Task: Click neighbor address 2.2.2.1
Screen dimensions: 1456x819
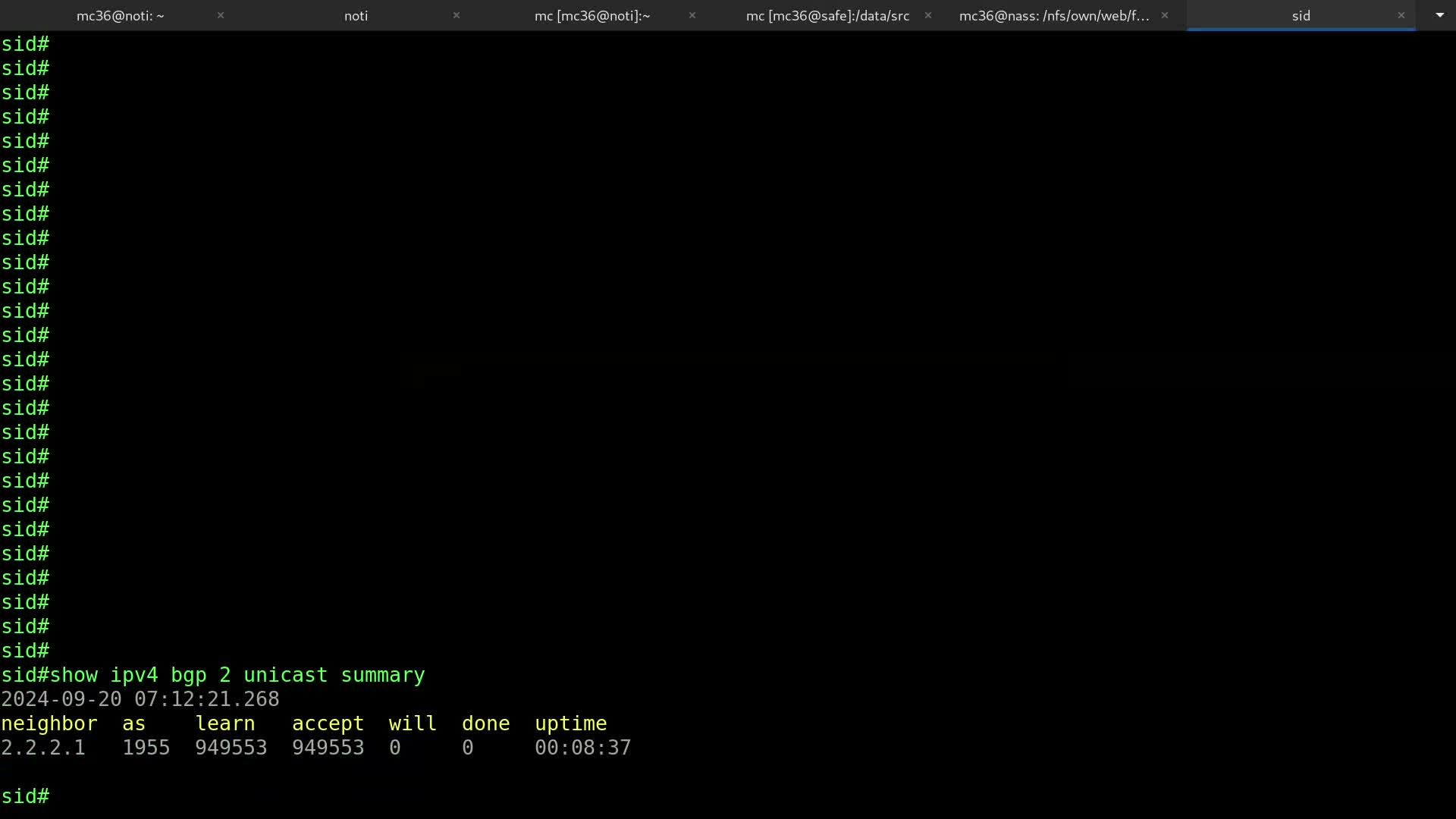Action: tap(43, 748)
